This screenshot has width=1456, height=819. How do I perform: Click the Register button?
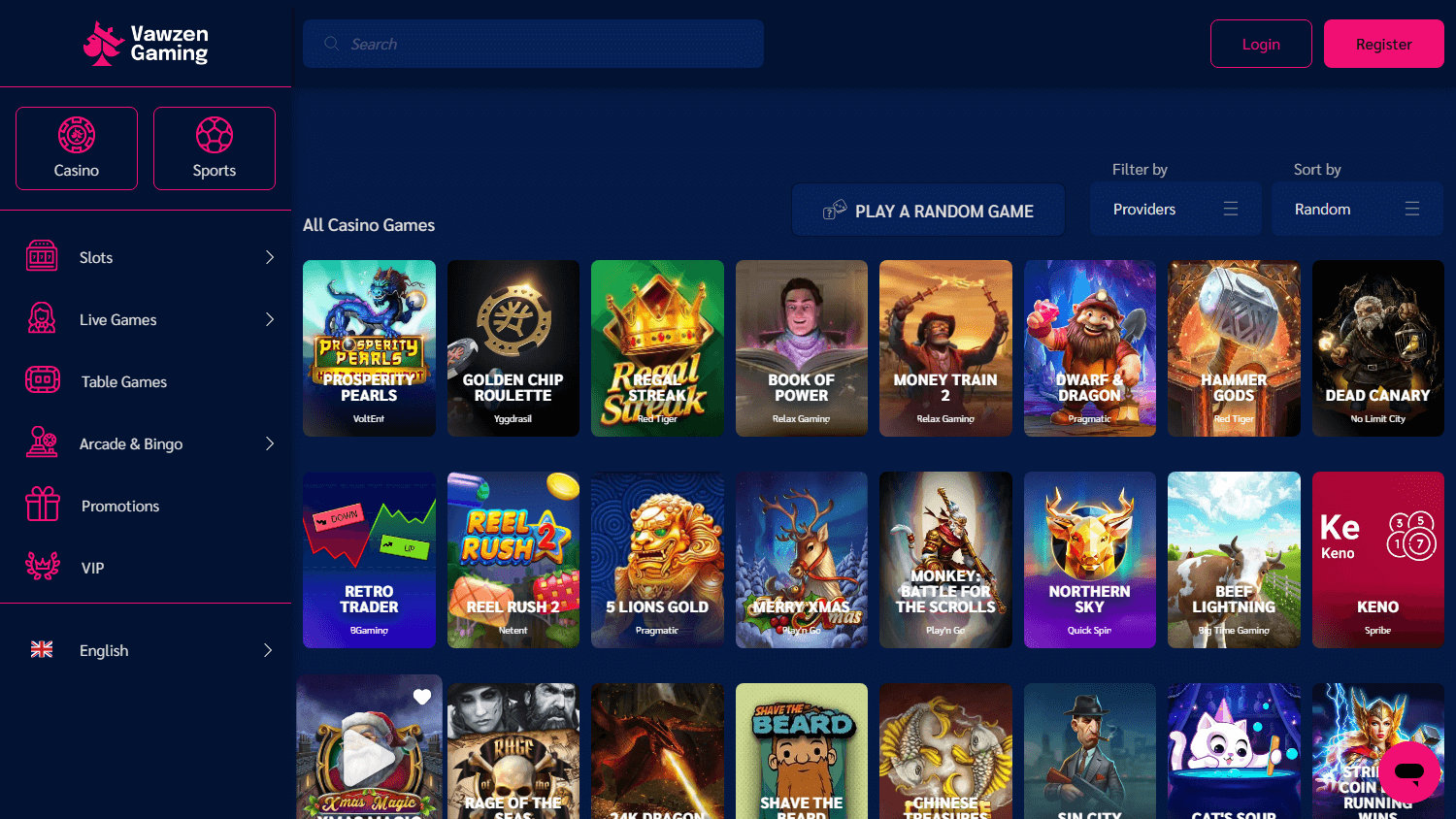1383,43
